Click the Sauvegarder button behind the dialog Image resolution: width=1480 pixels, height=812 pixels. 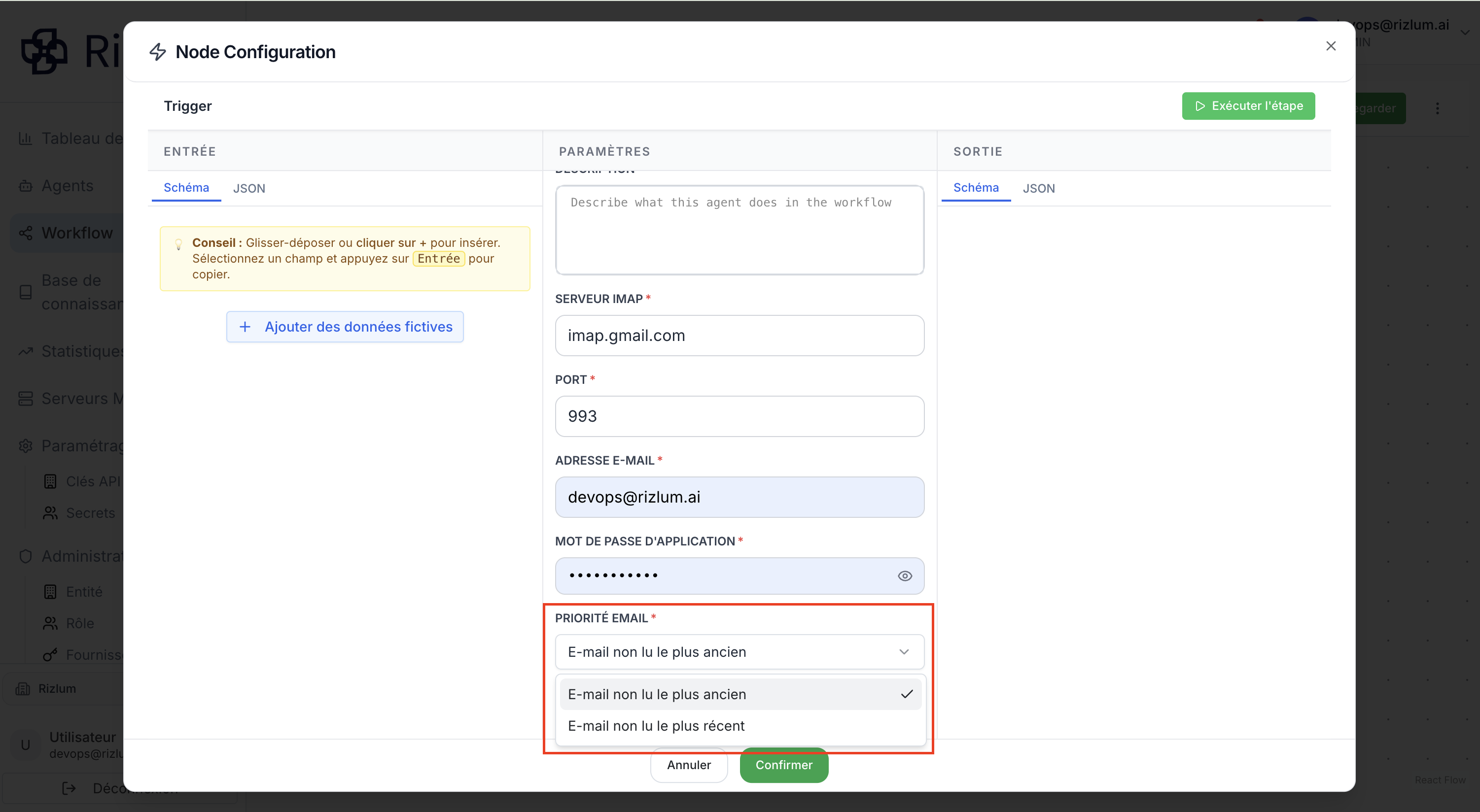tap(1380, 108)
